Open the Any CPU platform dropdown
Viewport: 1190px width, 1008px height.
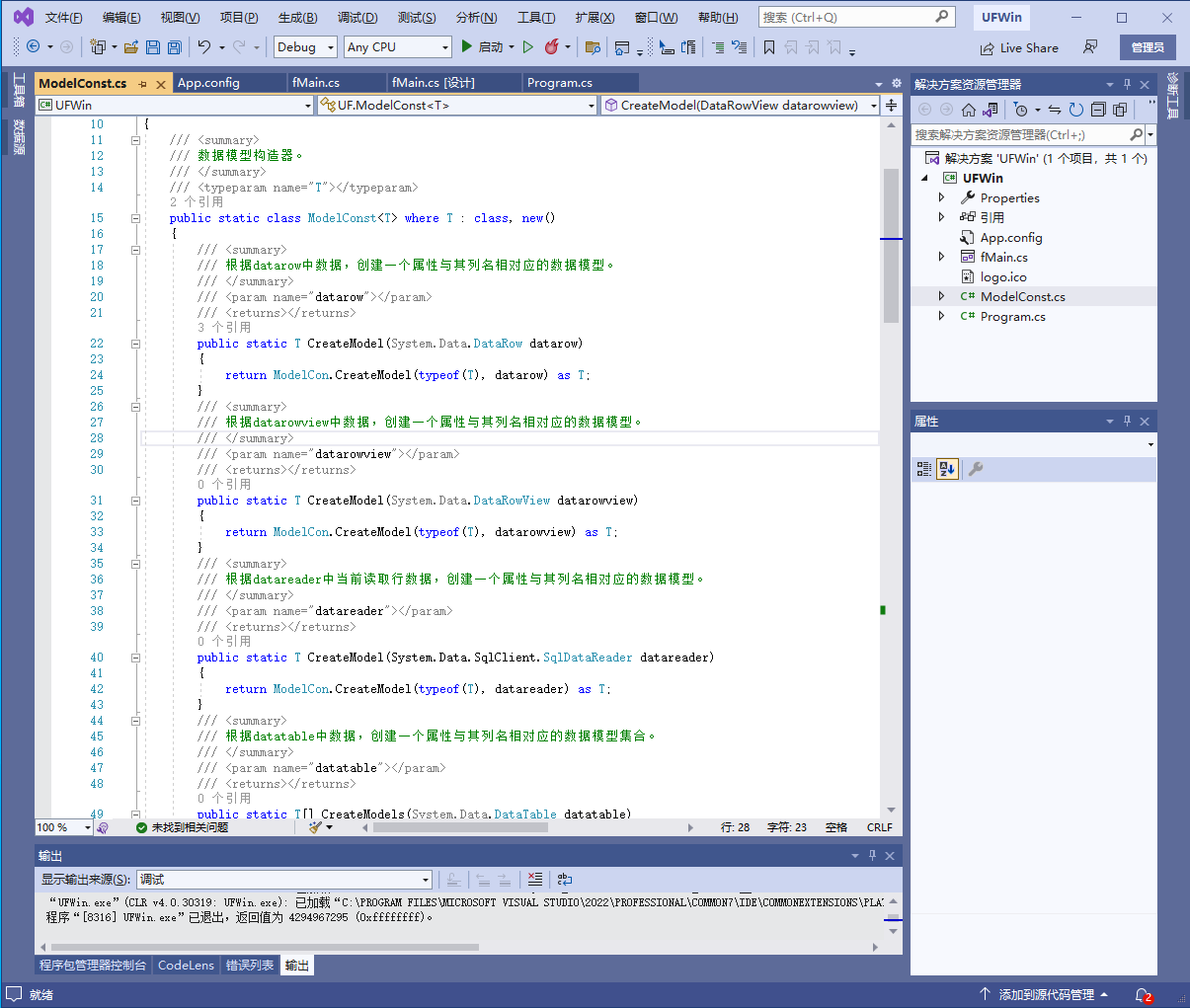397,46
